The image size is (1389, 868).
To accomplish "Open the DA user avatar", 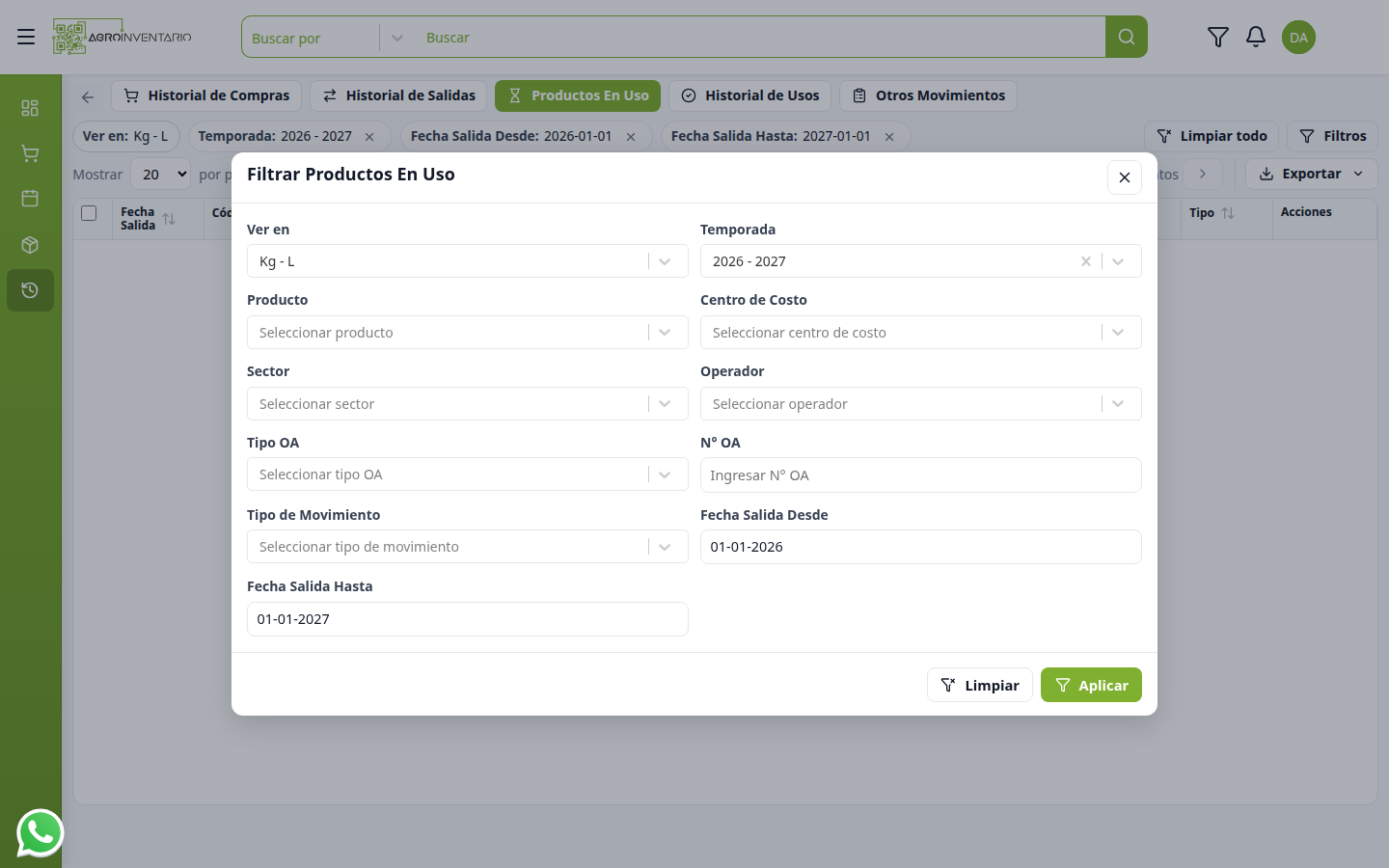I will pyautogui.click(x=1298, y=37).
